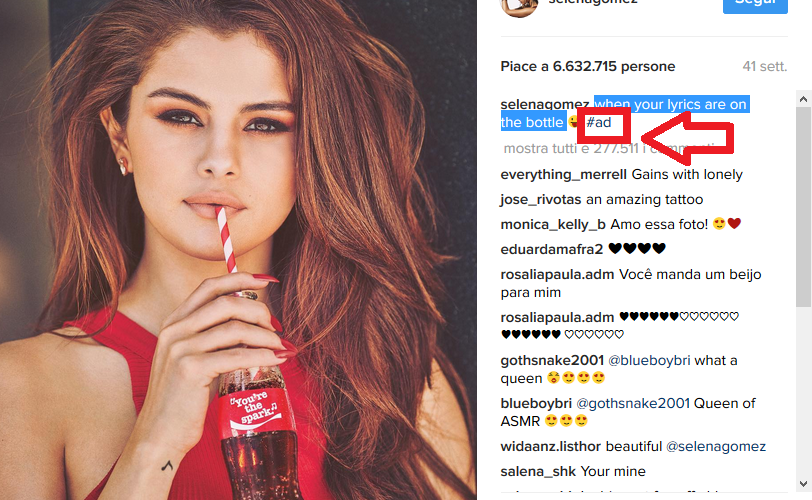Click the comments scrollbar thumb

804,207
